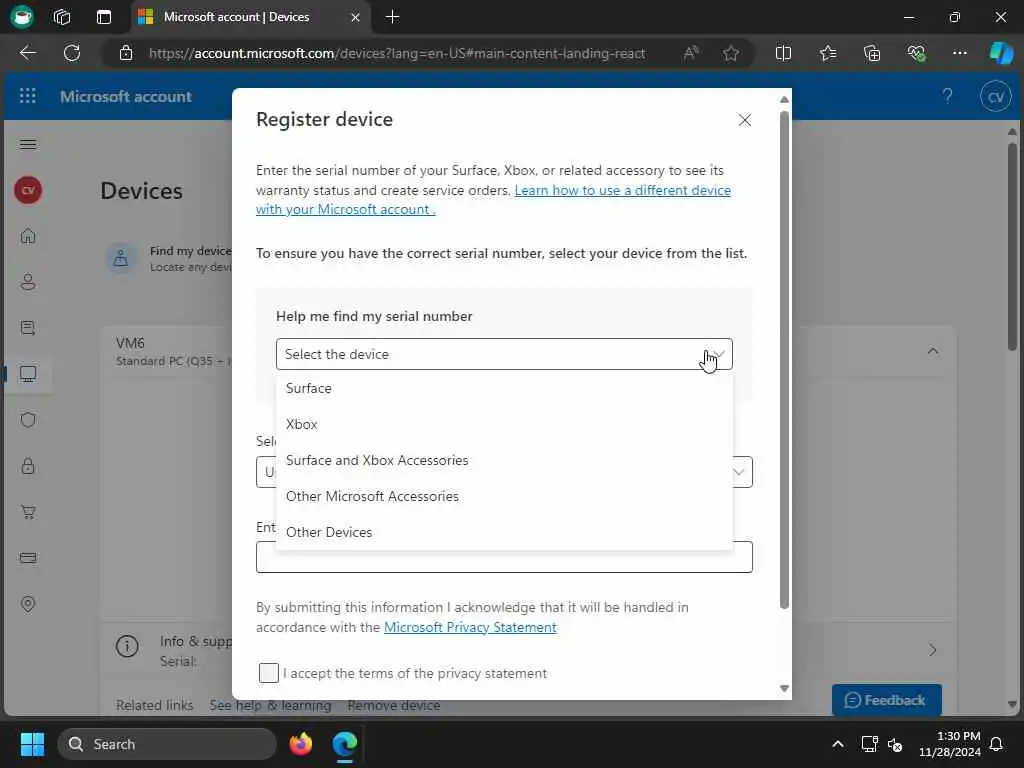Open Order history cart icon in sidebar
The width and height of the screenshot is (1024, 768).
(28, 512)
